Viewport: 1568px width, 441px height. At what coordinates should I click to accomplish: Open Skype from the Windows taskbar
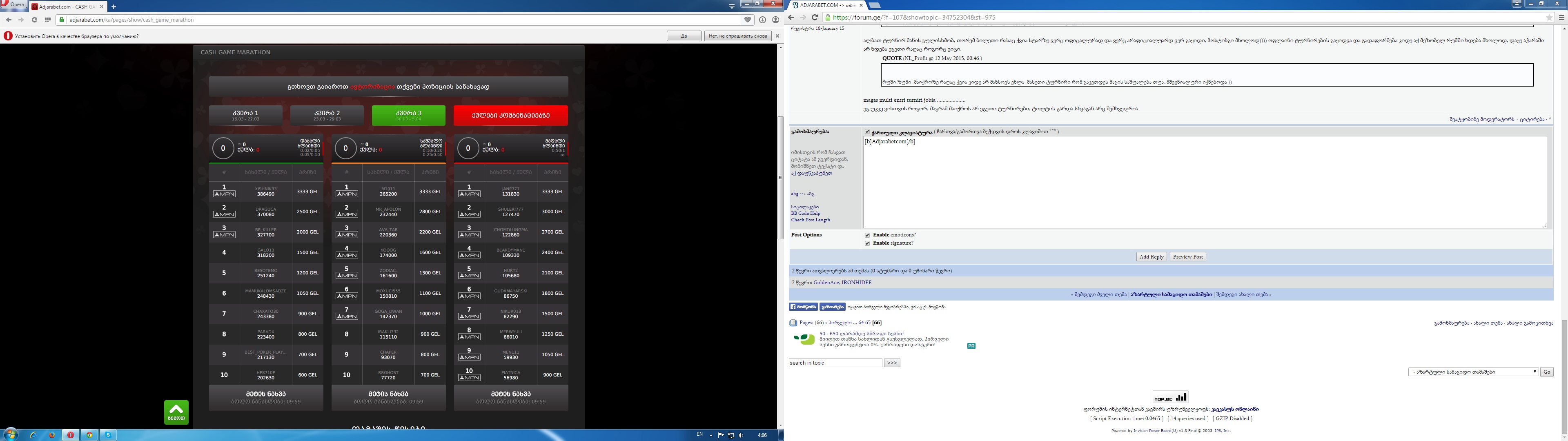tap(108, 435)
